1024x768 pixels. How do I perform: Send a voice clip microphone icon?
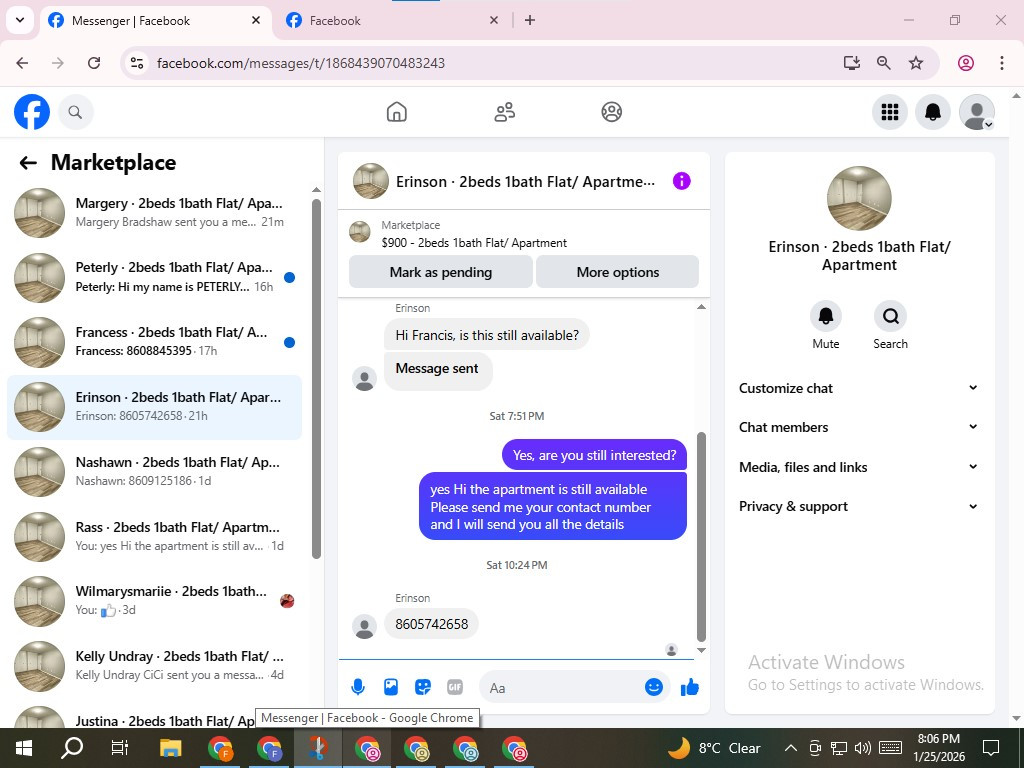[x=358, y=687]
